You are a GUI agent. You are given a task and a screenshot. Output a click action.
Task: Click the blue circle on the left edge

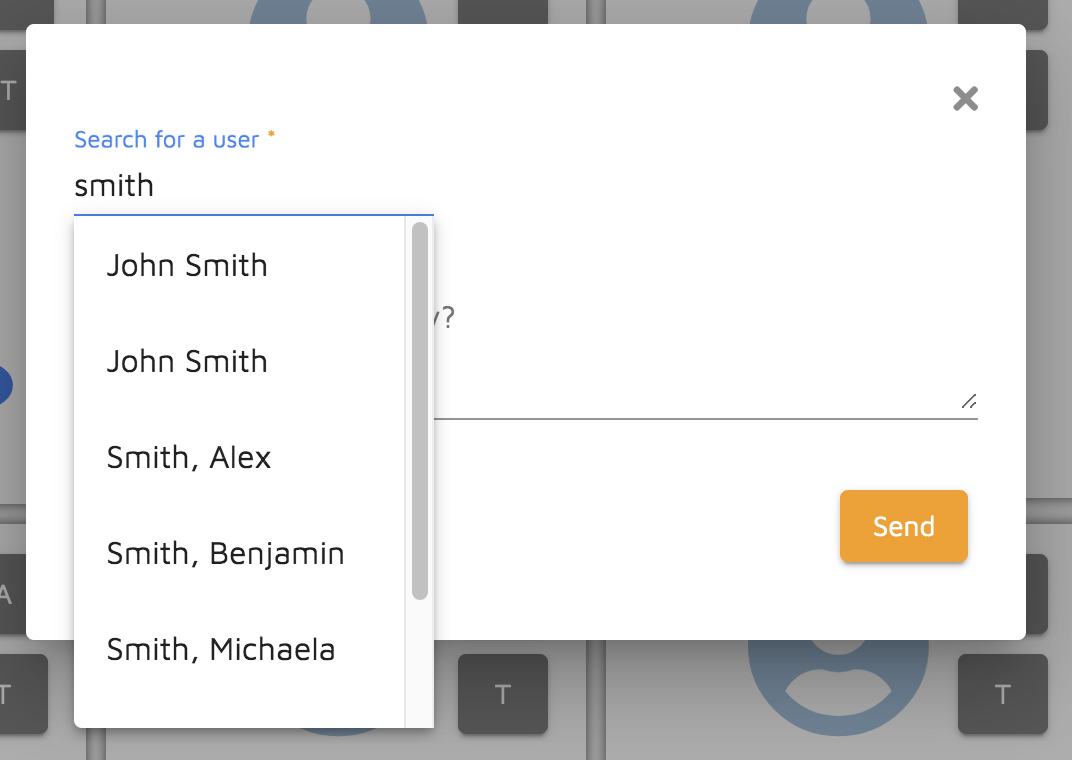click(x=4, y=385)
